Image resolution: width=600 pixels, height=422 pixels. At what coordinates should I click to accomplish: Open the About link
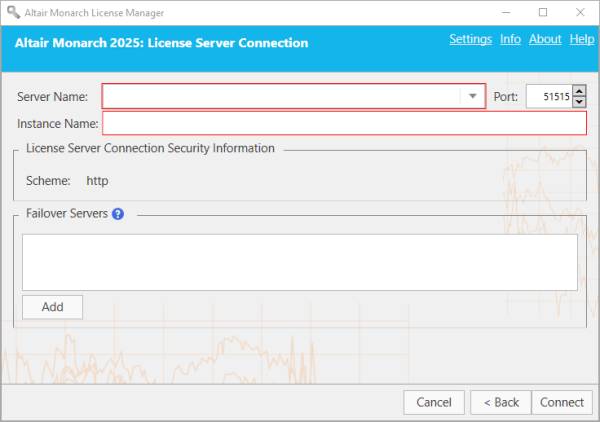545,39
